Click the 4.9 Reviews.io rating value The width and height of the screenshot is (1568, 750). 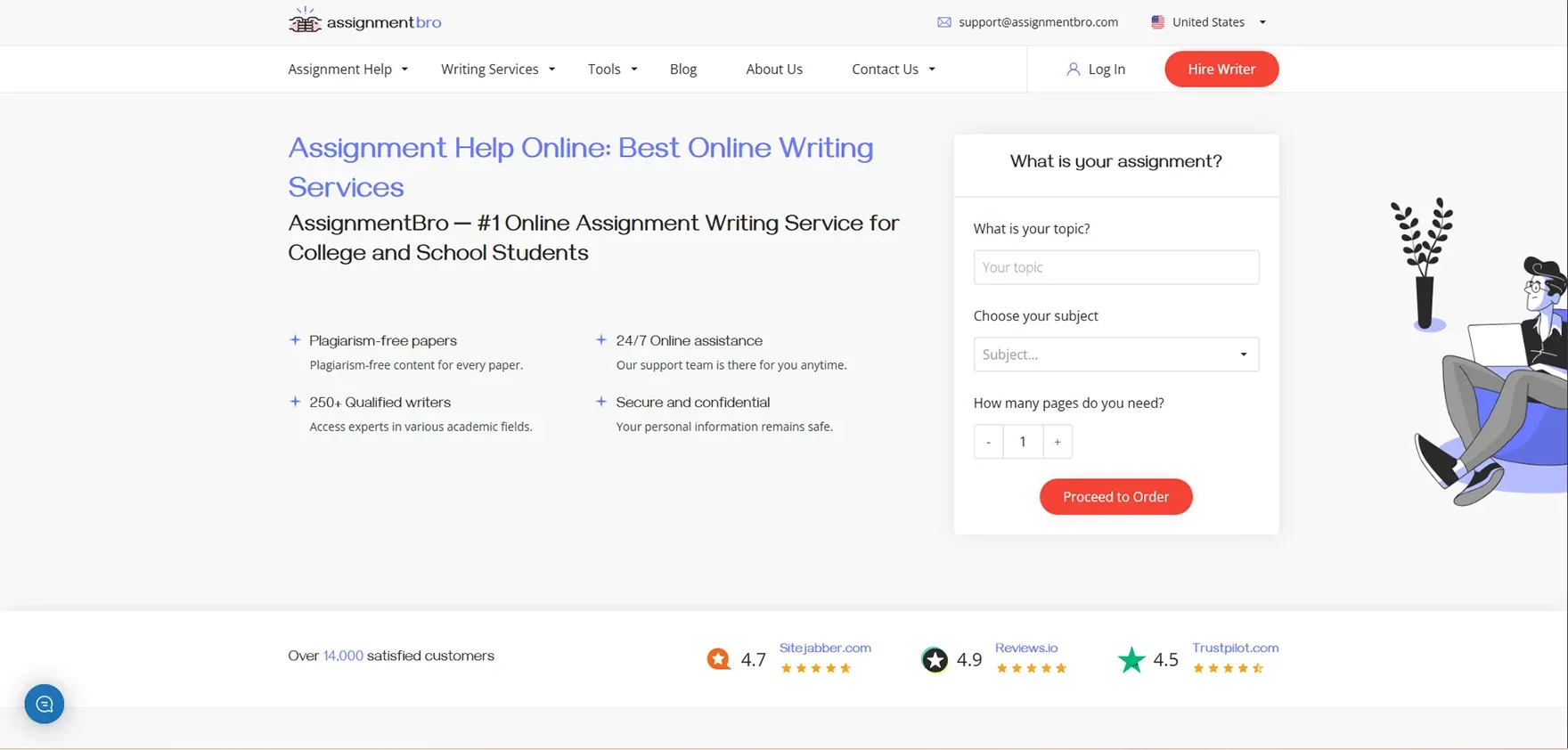click(x=969, y=659)
